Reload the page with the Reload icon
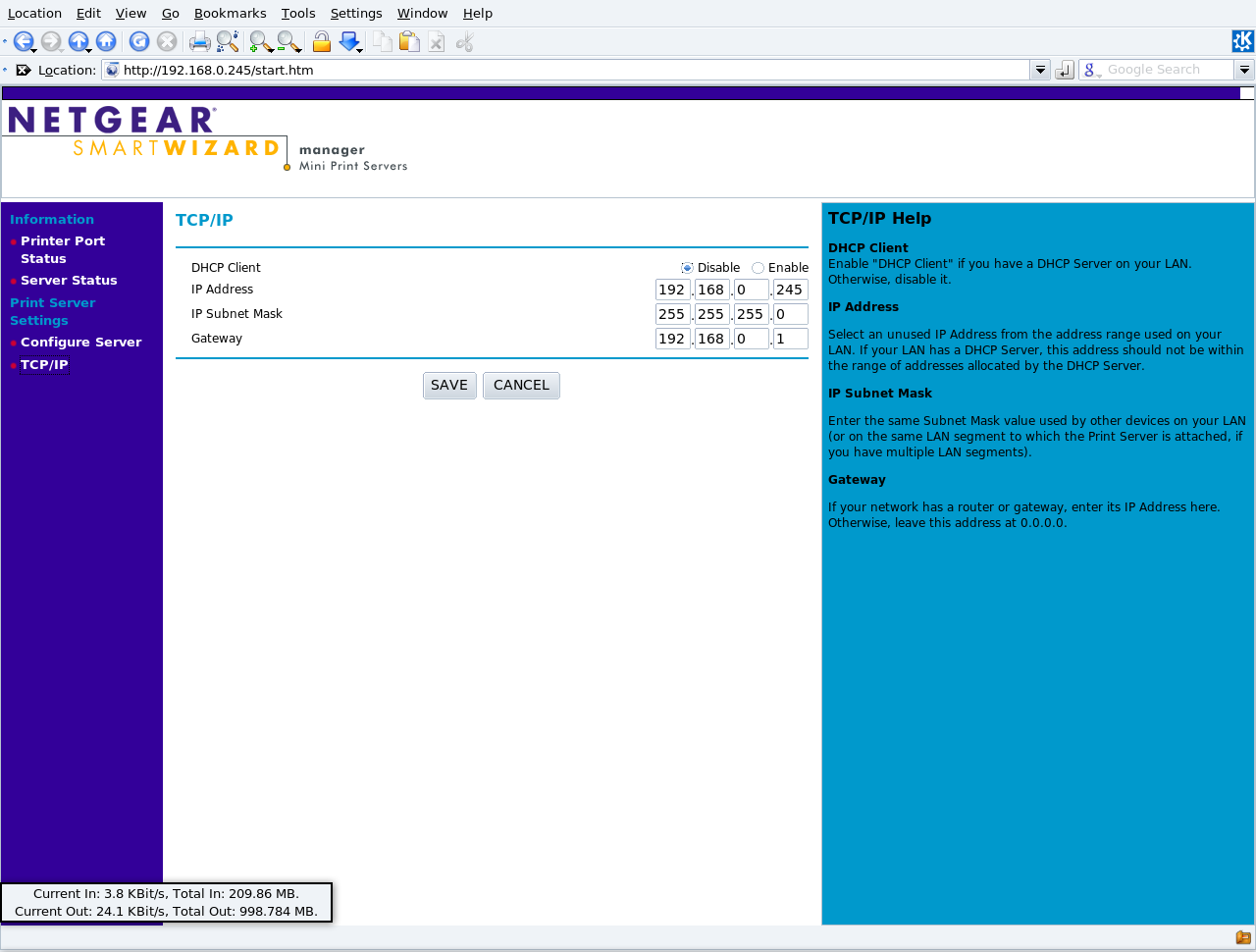The height and width of the screenshot is (952, 1256). click(139, 41)
